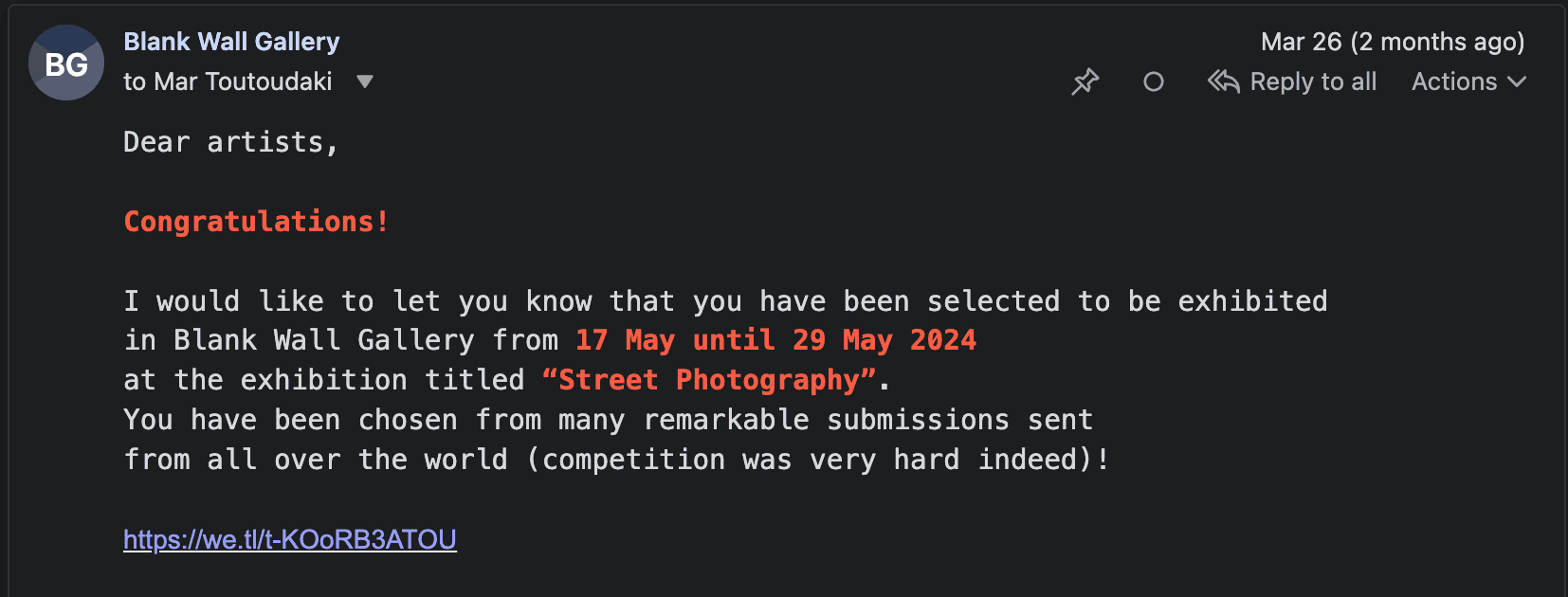Image resolution: width=1568 pixels, height=597 pixels.
Task: Click the "Street Photography" exhibition title
Action: click(708, 380)
